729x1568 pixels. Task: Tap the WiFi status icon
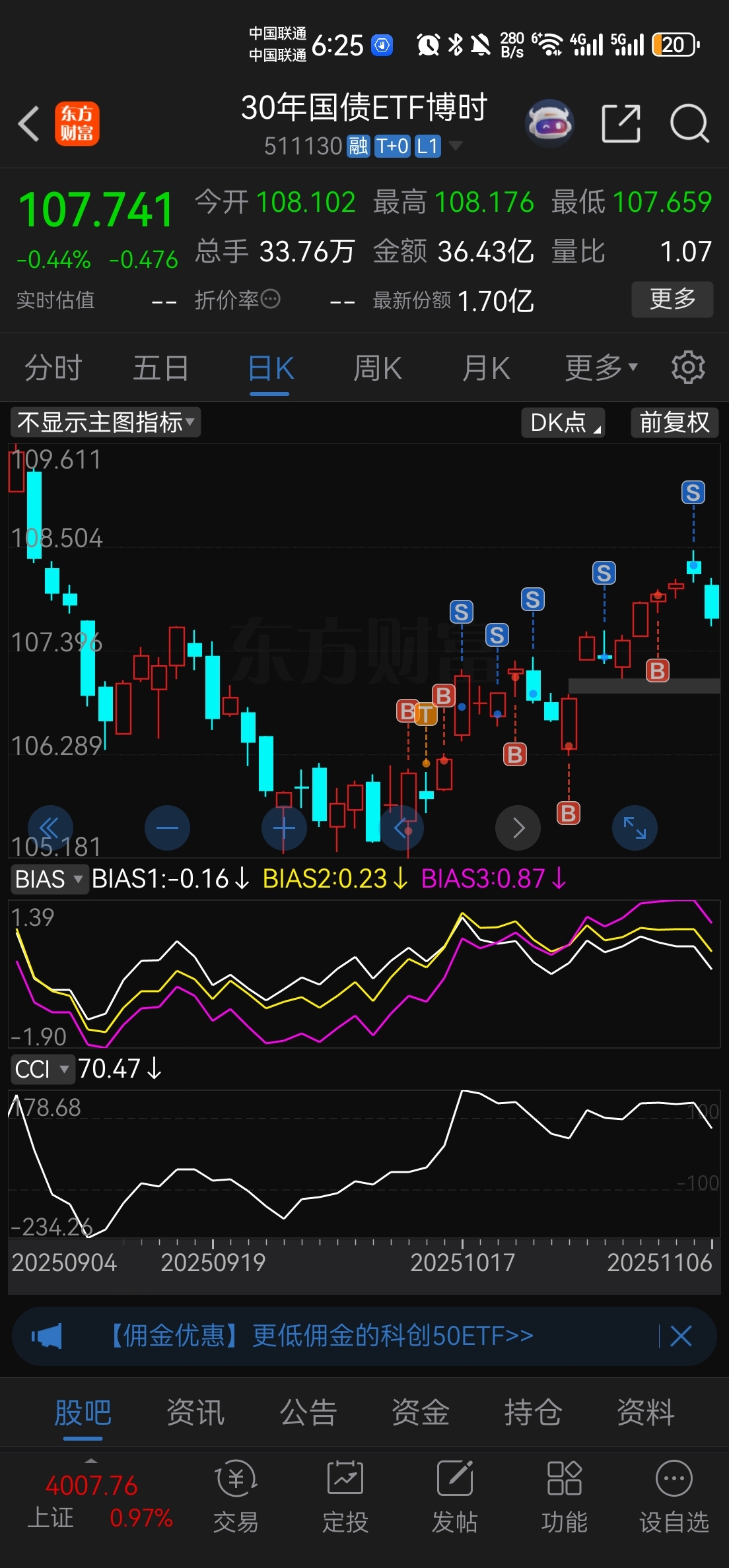pos(547,45)
